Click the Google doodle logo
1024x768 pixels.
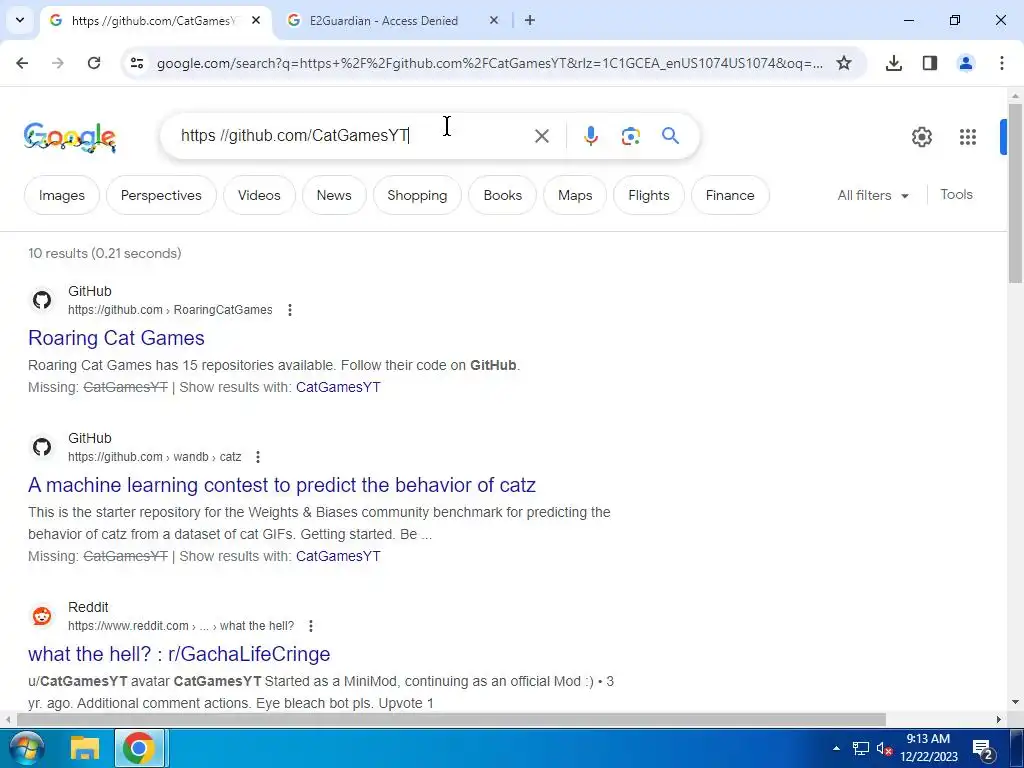point(69,136)
